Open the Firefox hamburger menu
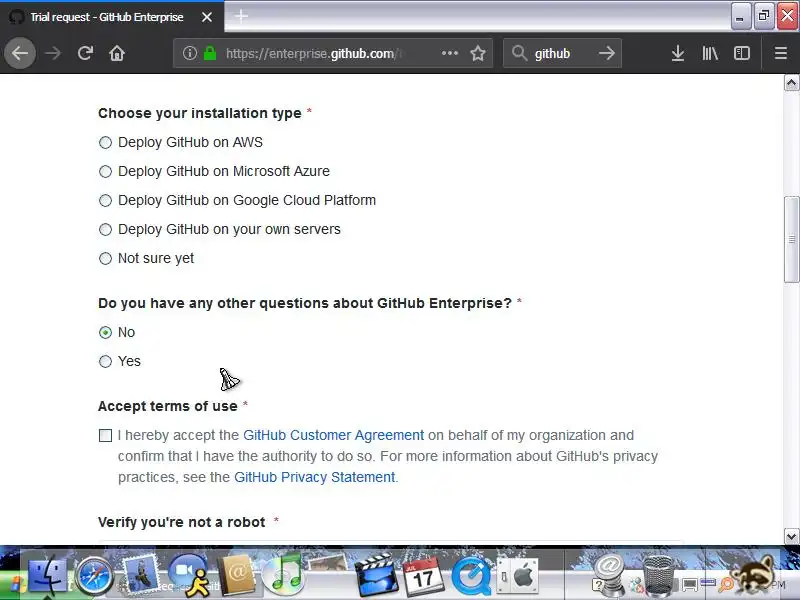 [x=781, y=53]
